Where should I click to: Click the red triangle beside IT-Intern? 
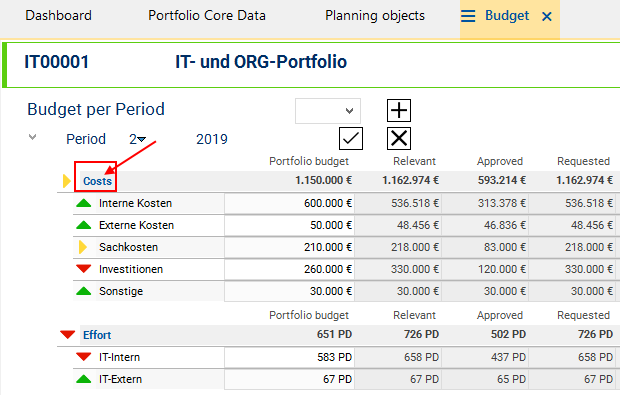point(83,357)
